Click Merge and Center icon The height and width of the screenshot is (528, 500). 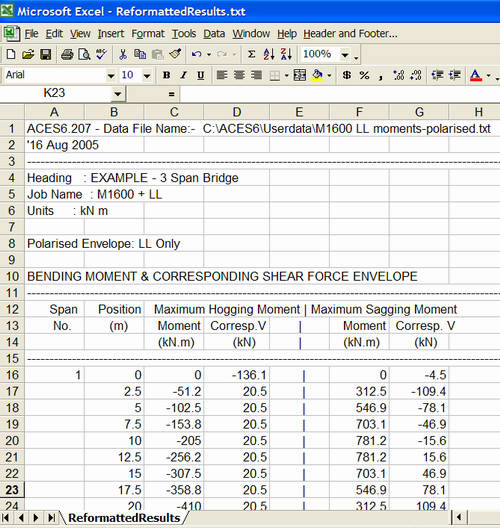tap(300, 75)
